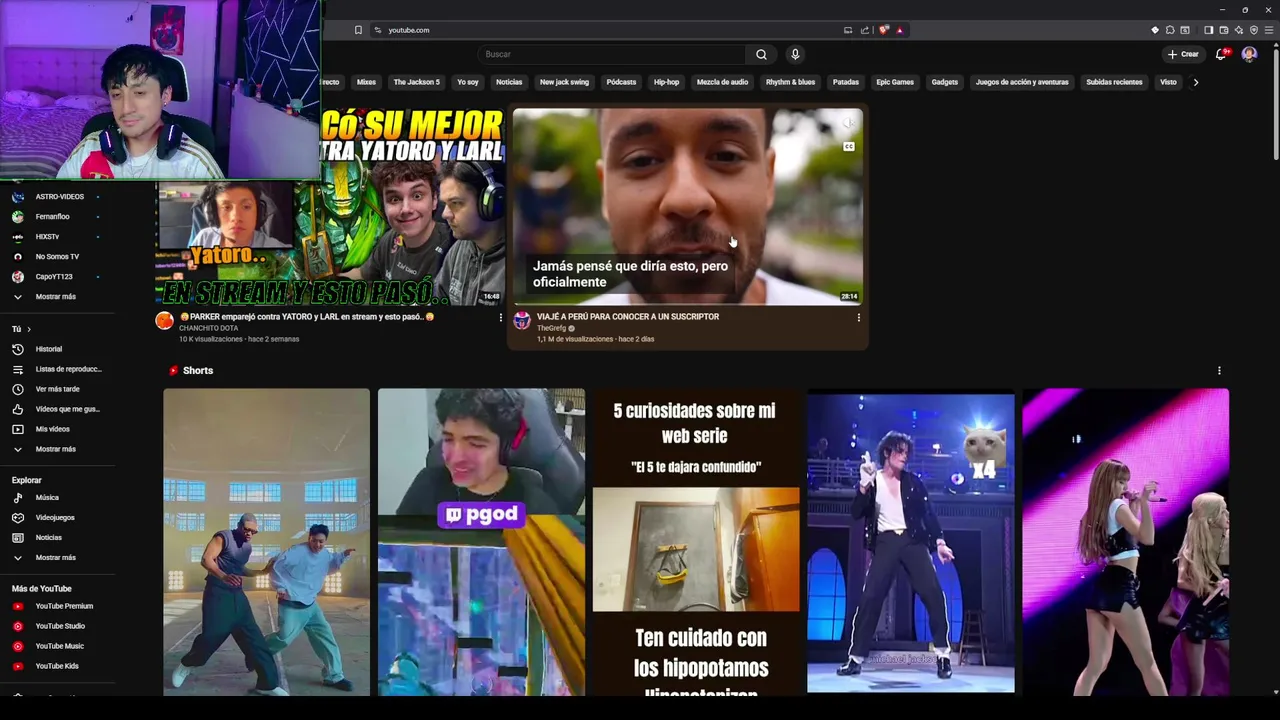This screenshot has height=720, width=1280.
Task: Open liked videos 'Videos que me gus...'
Action: point(57,409)
